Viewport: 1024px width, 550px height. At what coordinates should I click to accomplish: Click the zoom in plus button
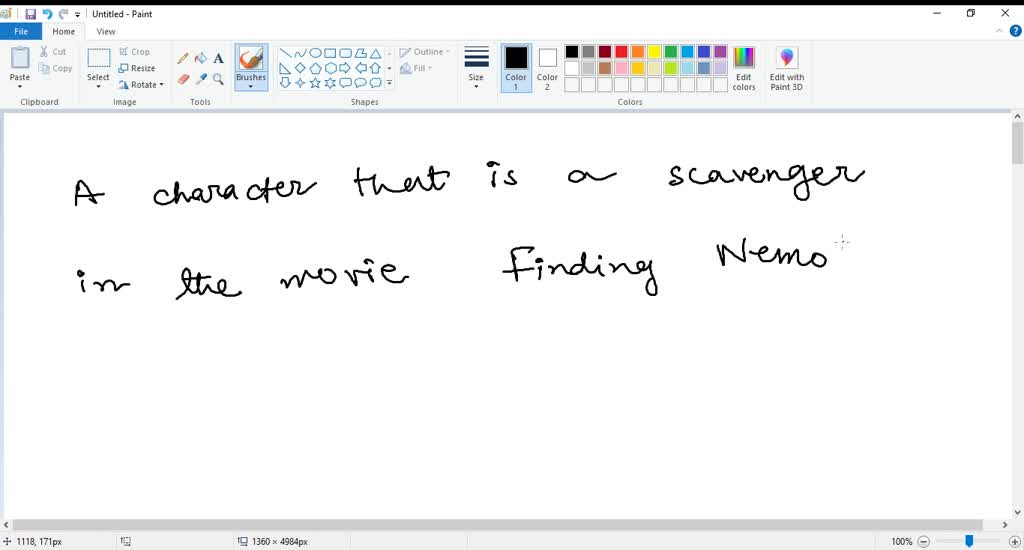coord(1010,541)
